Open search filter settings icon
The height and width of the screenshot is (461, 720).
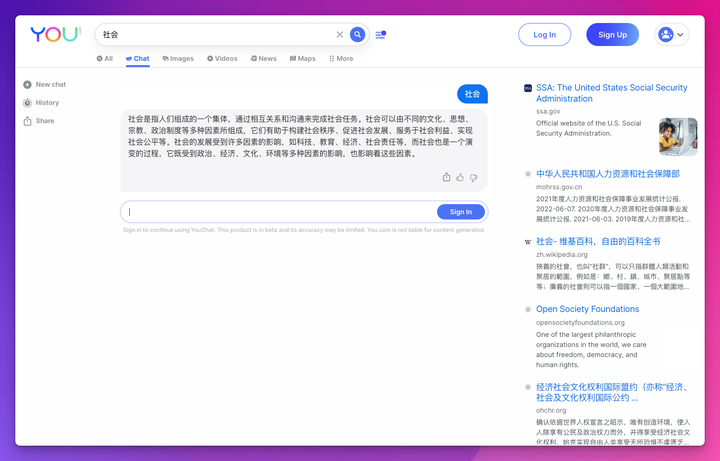[x=381, y=35]
